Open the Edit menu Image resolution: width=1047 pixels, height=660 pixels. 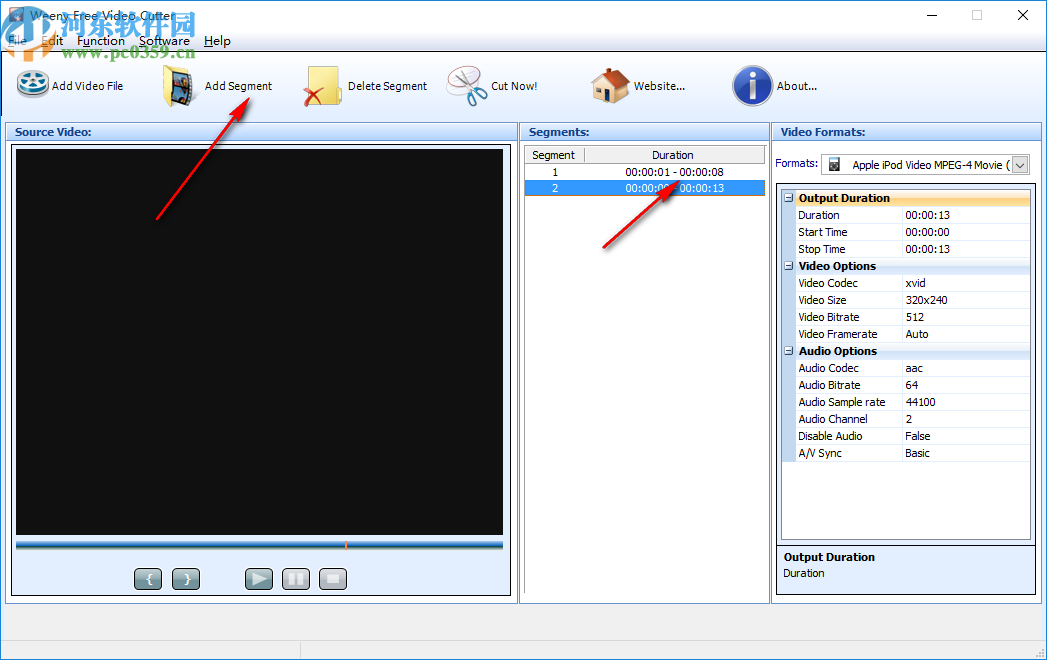click(52, 41)
